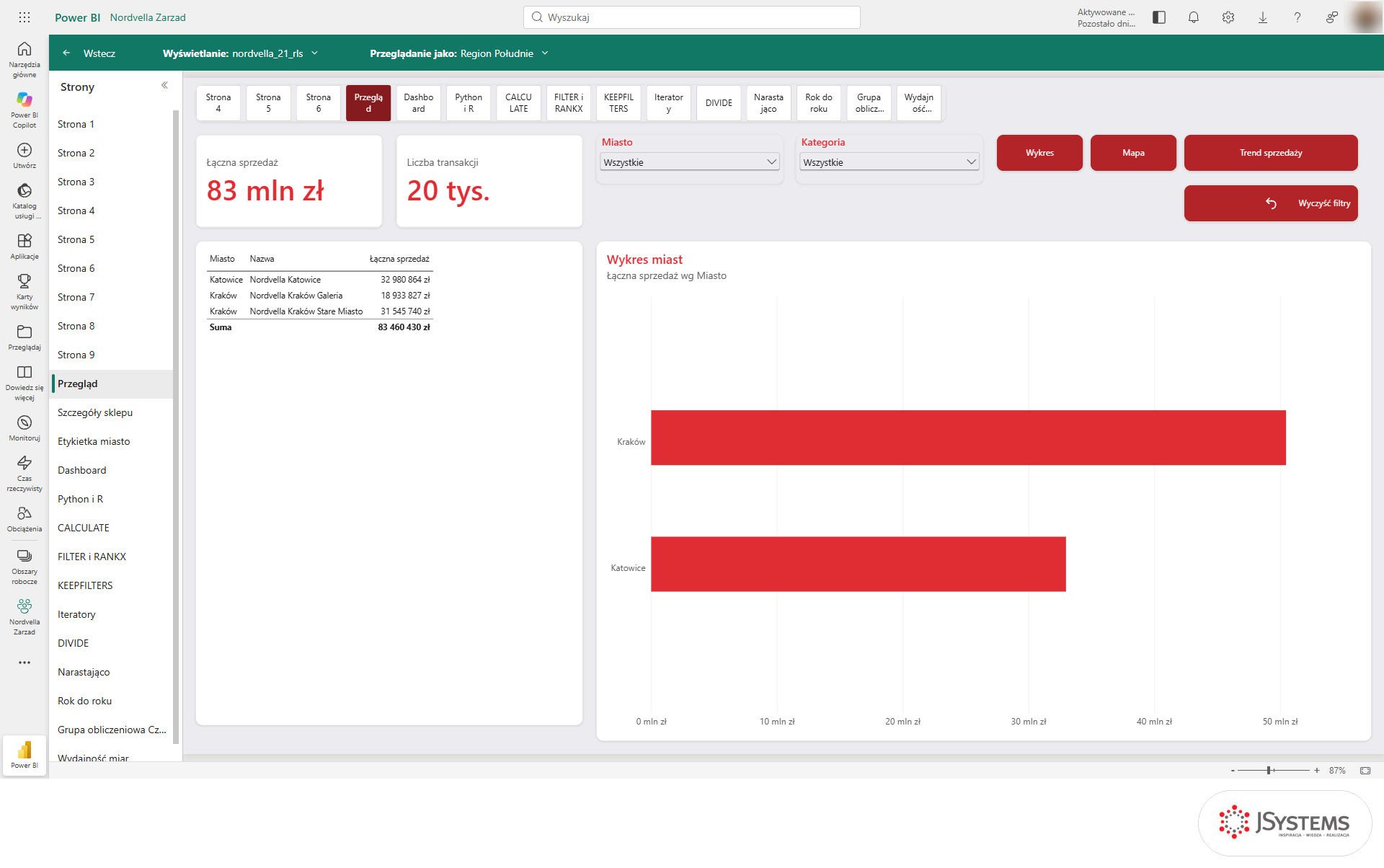Click the Miasto column header
The width and height of the screenshot is (1384, 868).
tap(222, 259)
